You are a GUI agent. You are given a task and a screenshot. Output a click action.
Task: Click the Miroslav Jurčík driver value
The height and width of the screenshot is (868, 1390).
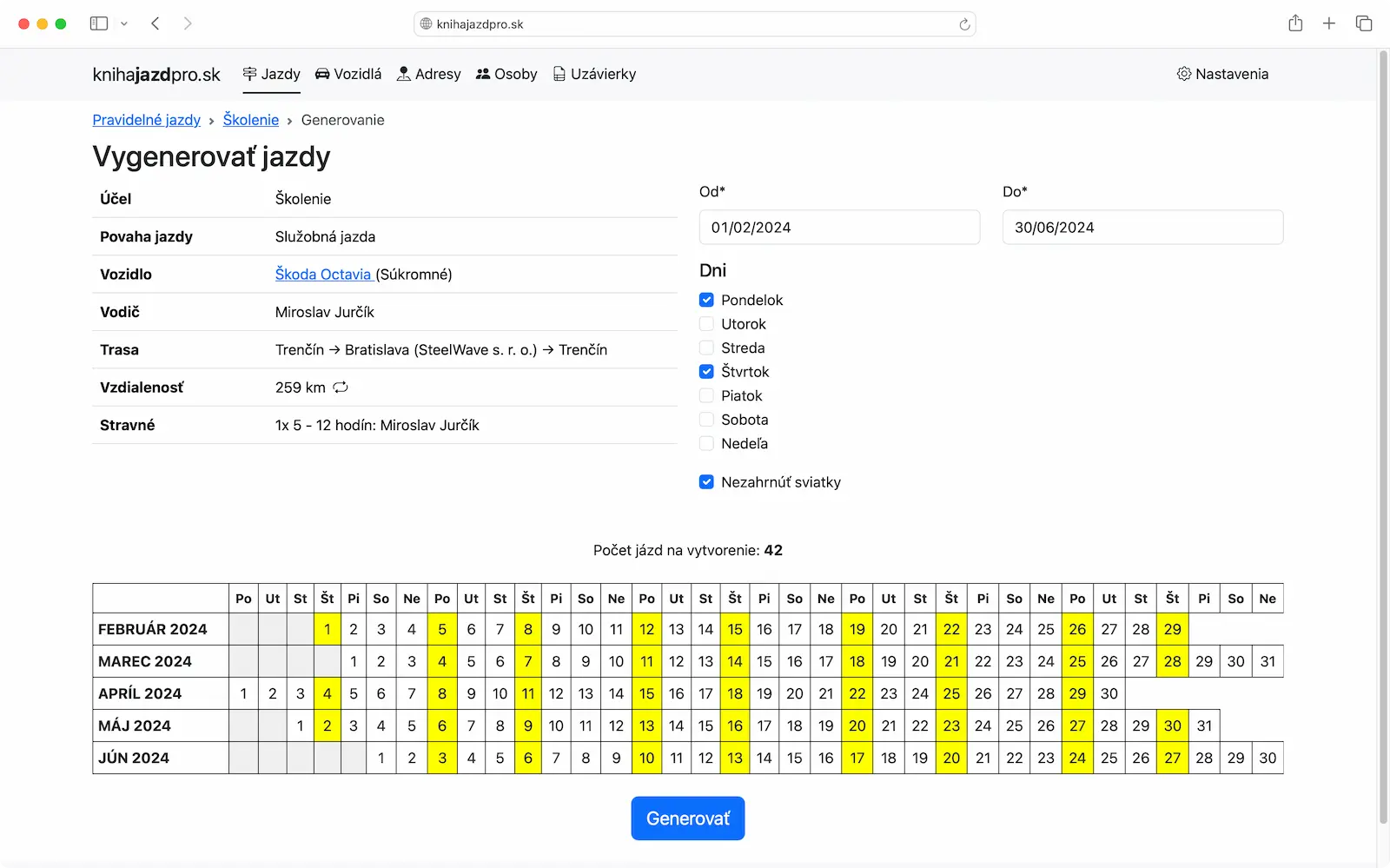point(325,312)
